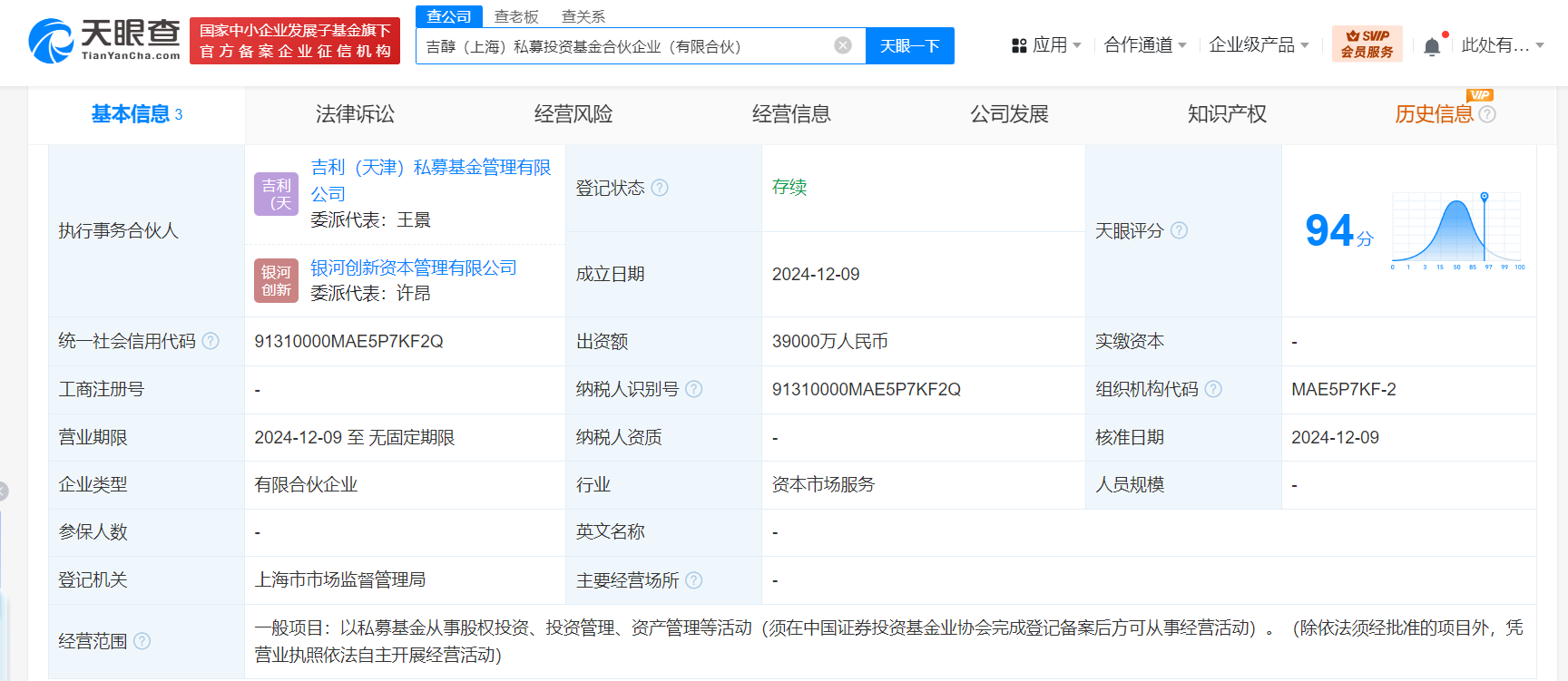Expand the 合作通道 dropdown
Screen dimensions: 1568x681
tap(1144, 45)
